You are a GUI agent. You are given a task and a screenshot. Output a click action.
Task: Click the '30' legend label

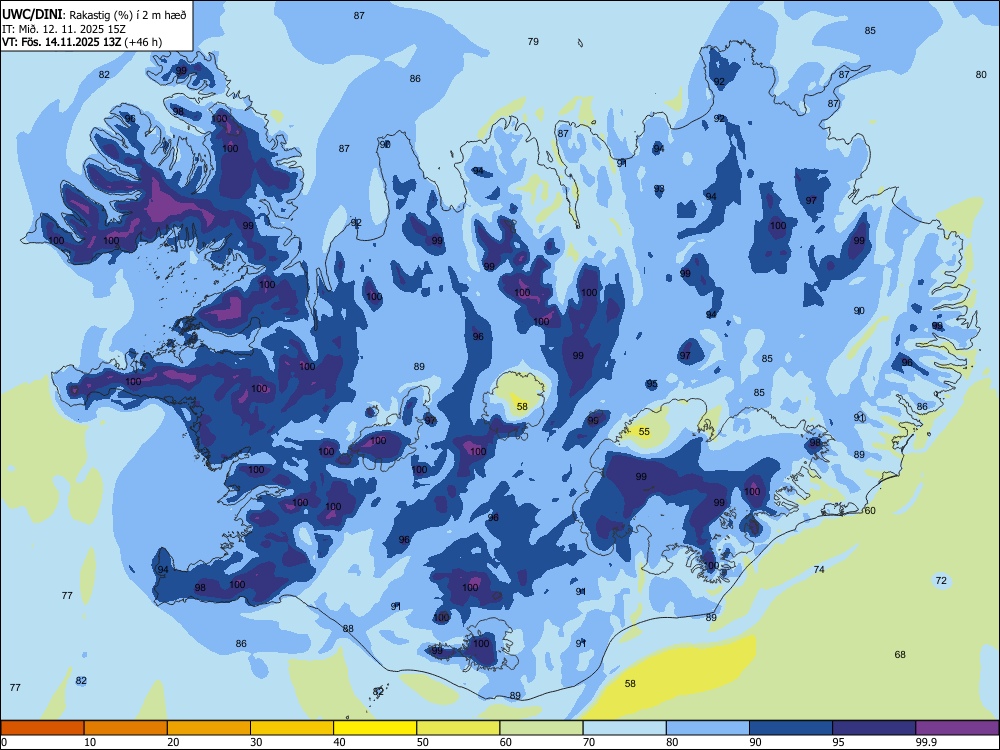tap(256, 742)
